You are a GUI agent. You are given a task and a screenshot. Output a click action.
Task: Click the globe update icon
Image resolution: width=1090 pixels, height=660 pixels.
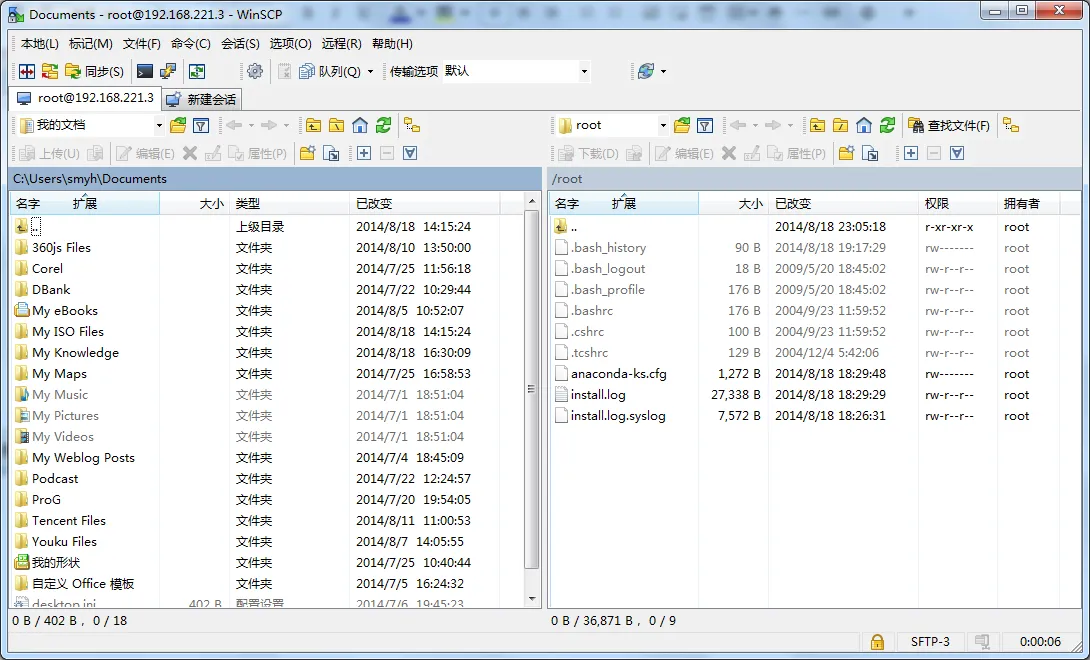646,71
